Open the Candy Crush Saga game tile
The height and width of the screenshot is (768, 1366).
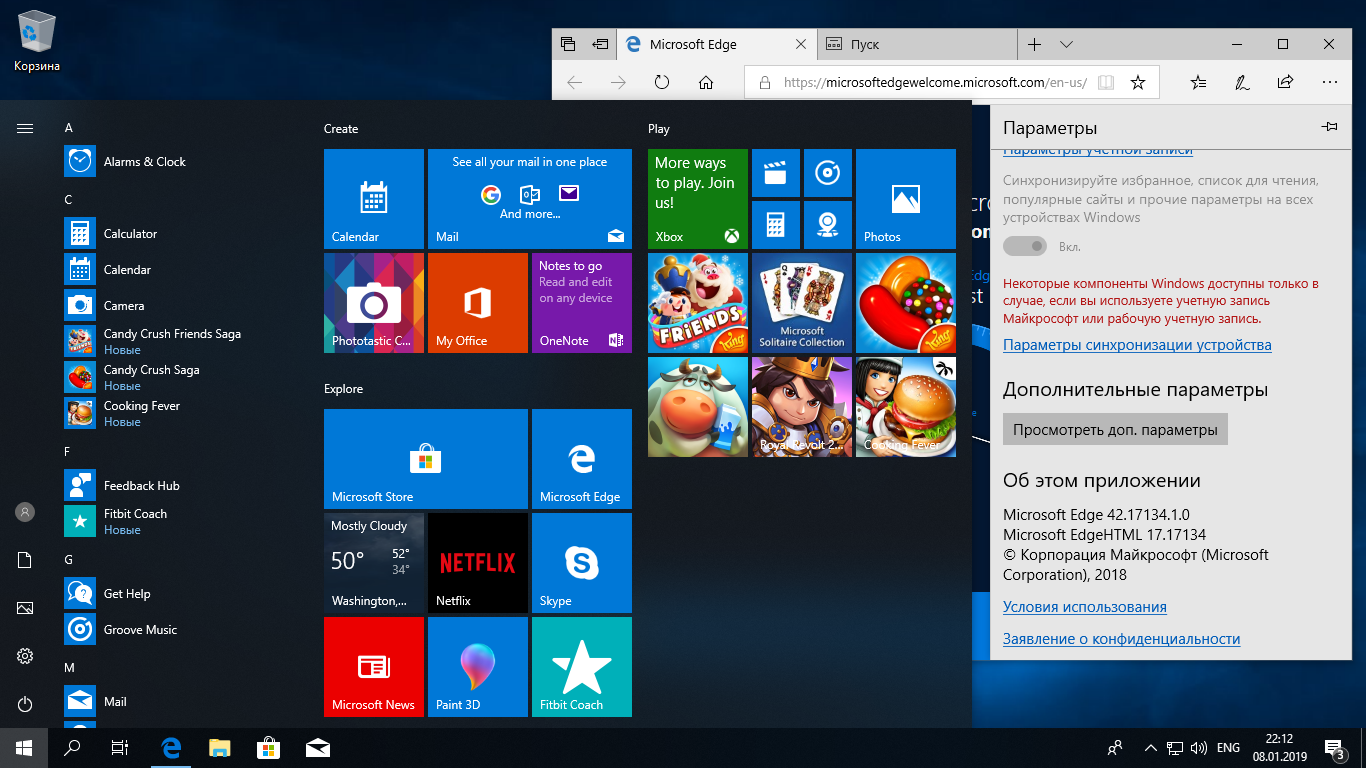906,303
